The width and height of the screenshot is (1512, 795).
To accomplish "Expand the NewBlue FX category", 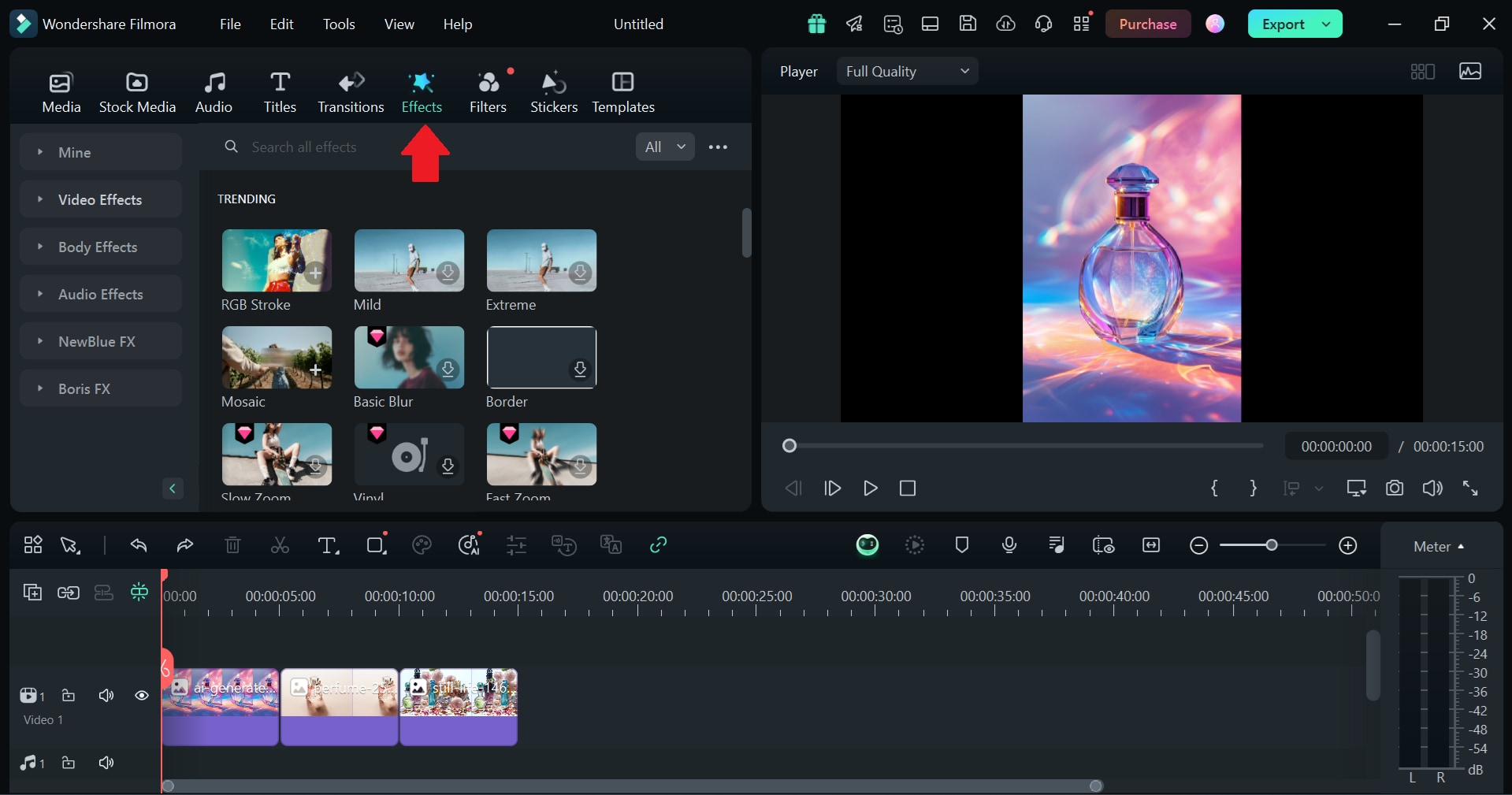I will 101,341.
